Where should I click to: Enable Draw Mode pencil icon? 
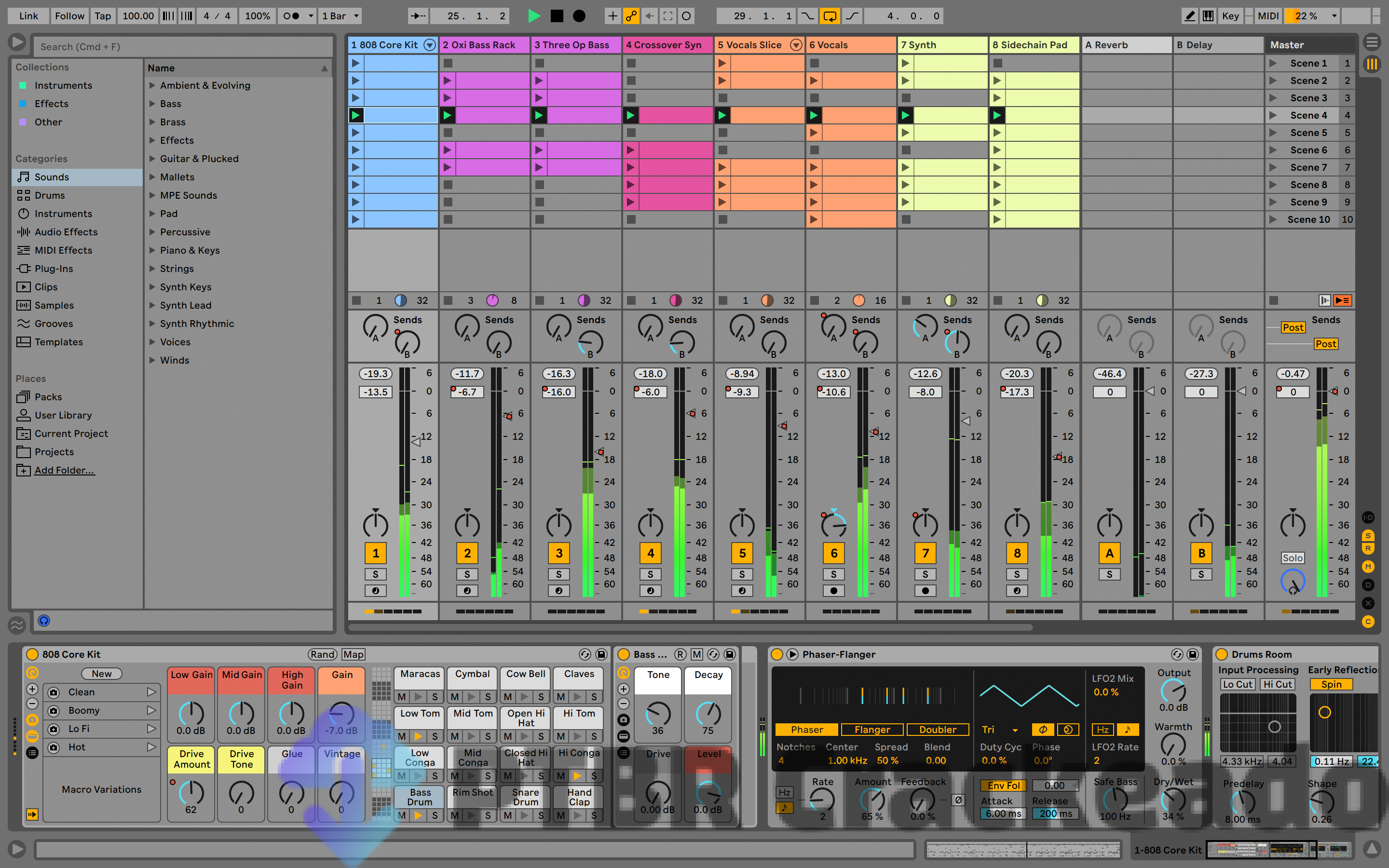pos(1190,16)
